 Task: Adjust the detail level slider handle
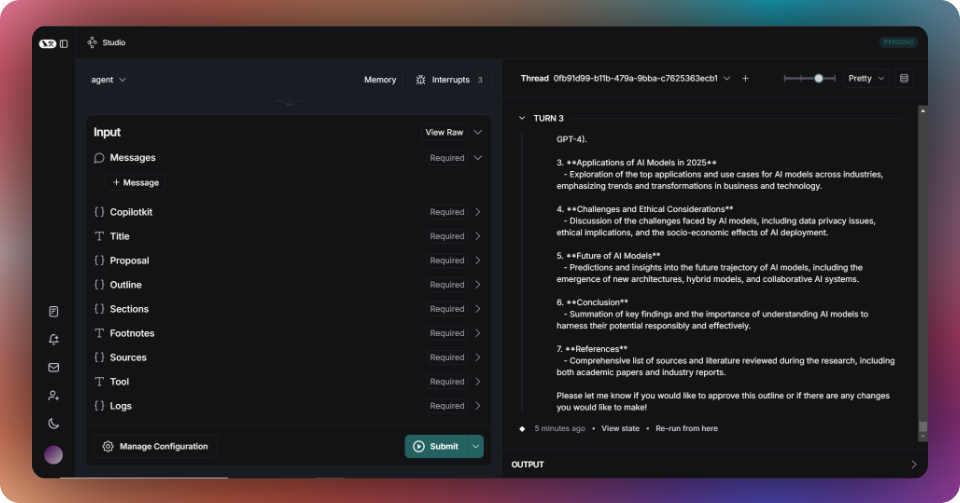tap(819, 78)
